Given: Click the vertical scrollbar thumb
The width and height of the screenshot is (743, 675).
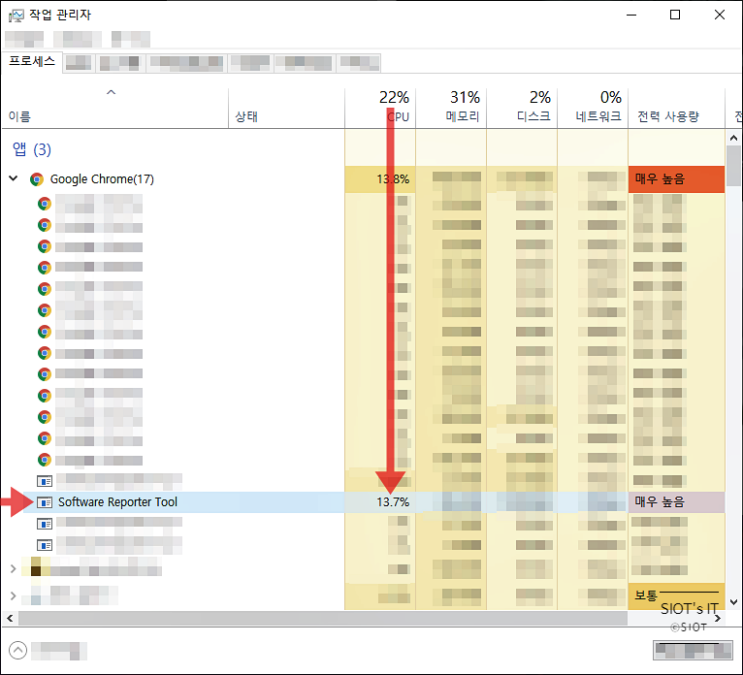Looking at the screenshot, I should [x=734, y=166].
